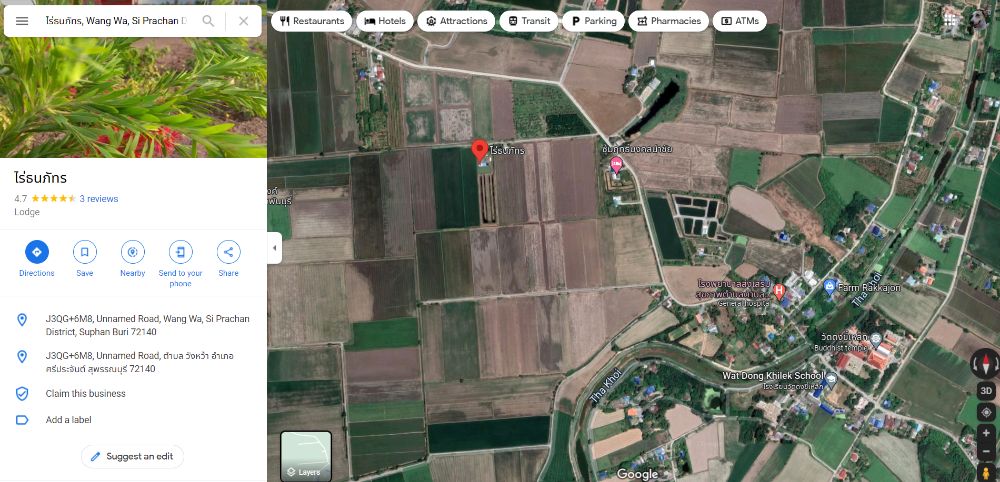Click the place photo header
Screen dimensions: 1000x482
click(133, 98)
